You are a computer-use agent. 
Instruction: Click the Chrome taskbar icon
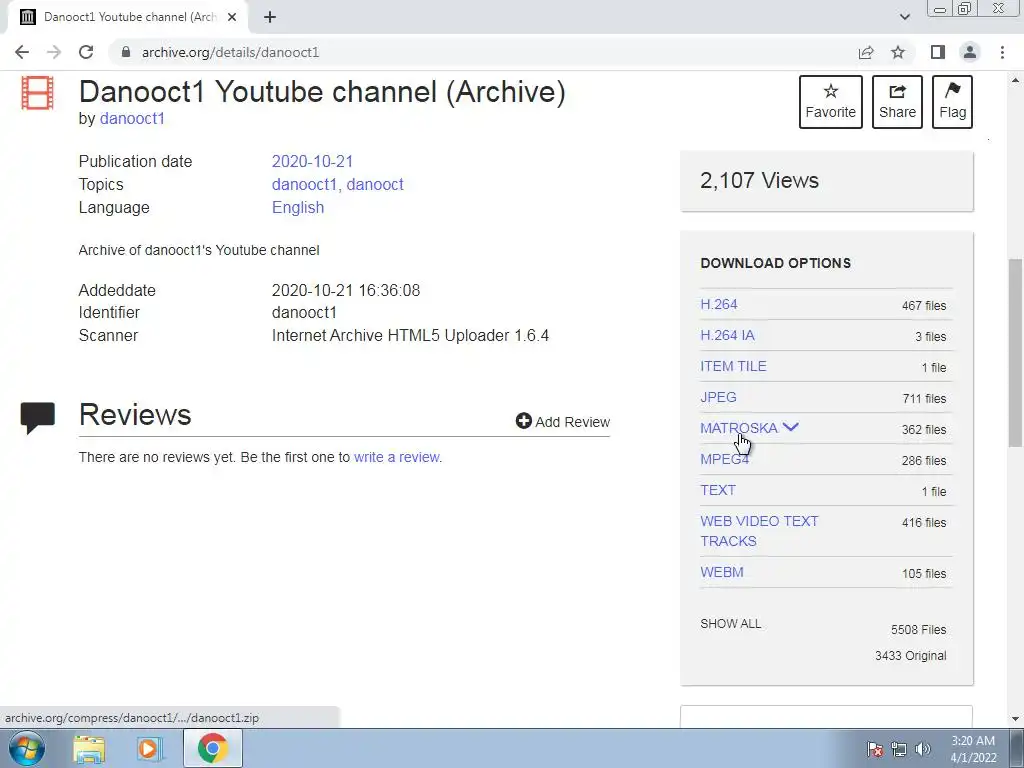[212, 748]
